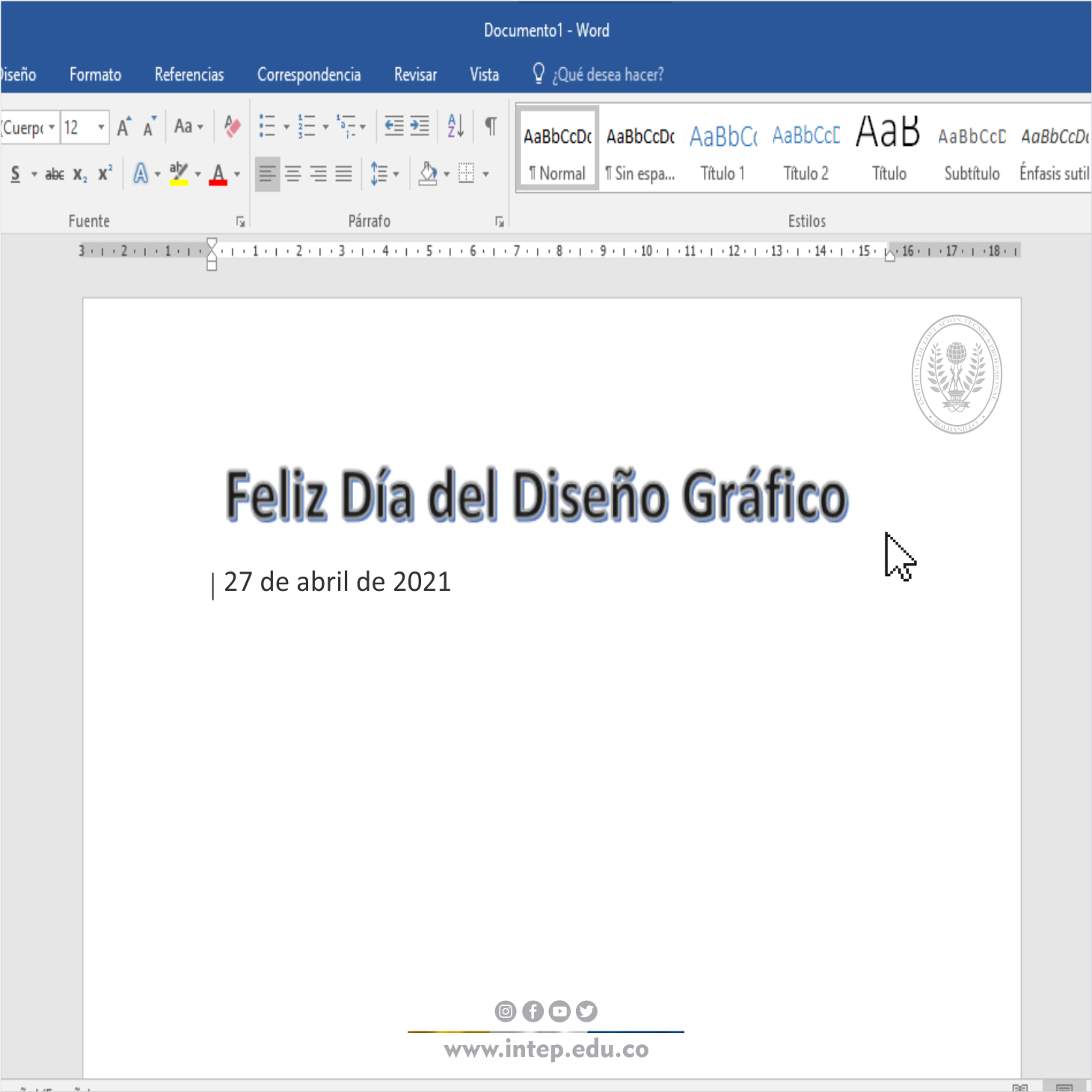Viewport: 1092px width, 1092px height.
Task: Apply the Título style
Action: point(889,149)
